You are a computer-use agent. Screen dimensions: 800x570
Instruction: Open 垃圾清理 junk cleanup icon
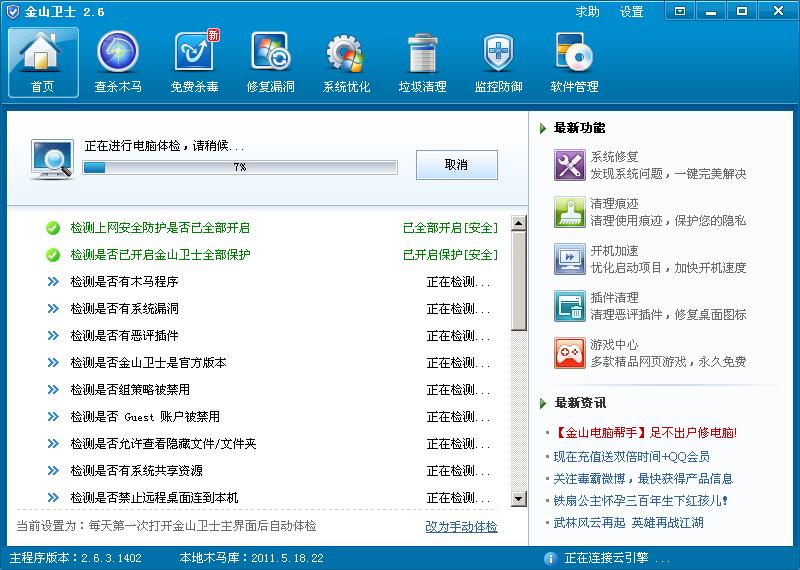point(422,53)
